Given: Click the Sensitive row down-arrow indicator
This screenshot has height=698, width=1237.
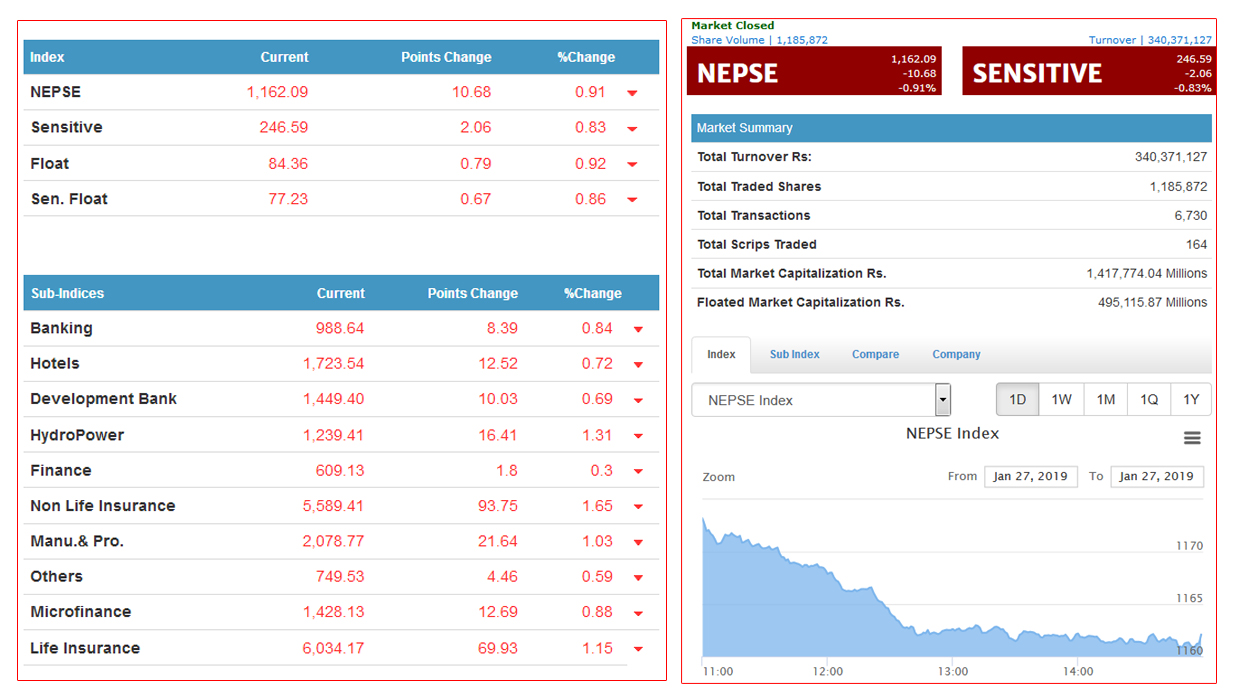Looking at the screenshot, I should (x=632, y=129).
